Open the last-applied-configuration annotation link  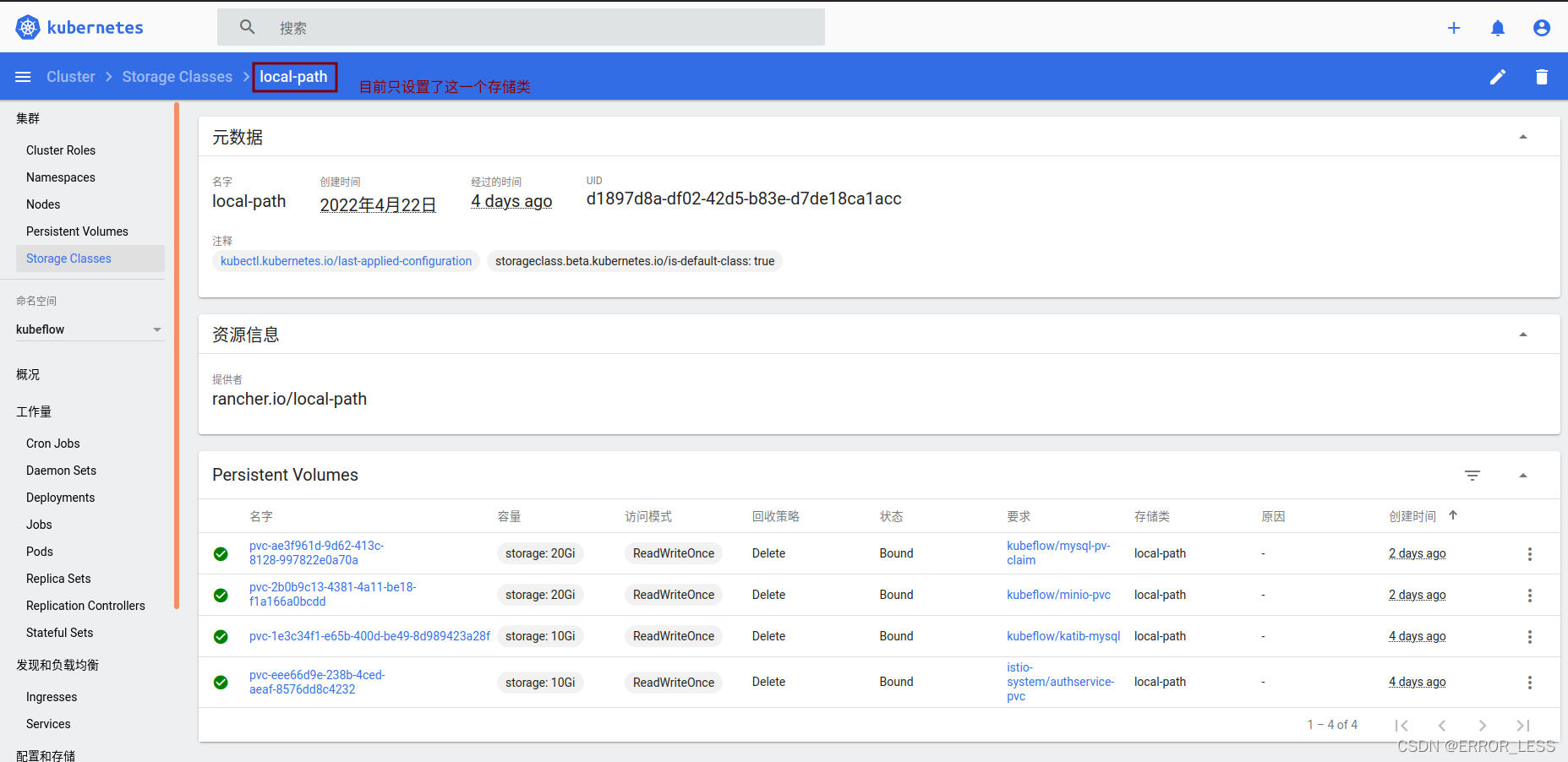(346, 261)
